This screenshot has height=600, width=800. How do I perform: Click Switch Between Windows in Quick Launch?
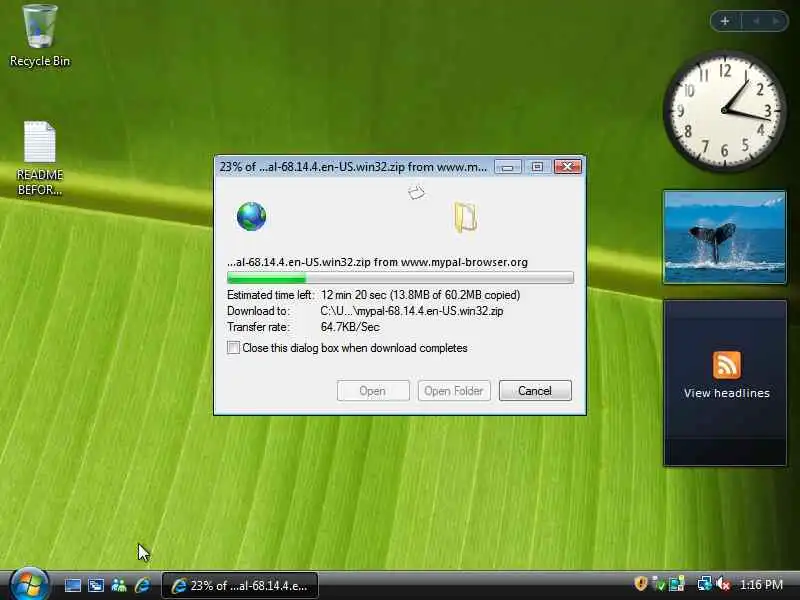click(96, 585)
